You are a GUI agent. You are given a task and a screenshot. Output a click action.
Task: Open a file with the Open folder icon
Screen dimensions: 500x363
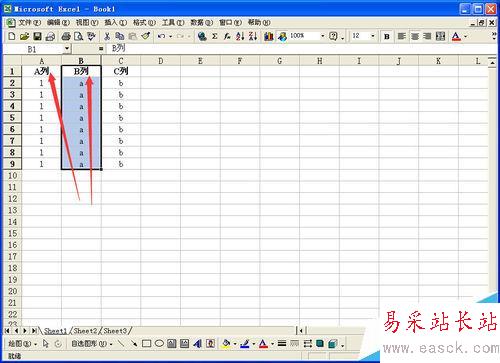tap(24, 36)
